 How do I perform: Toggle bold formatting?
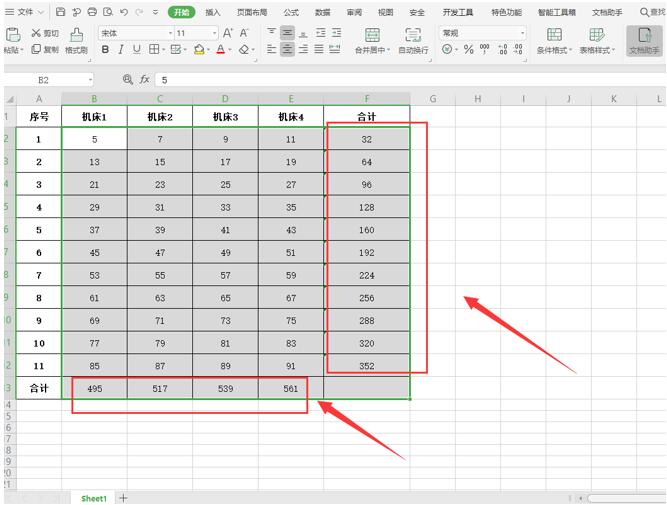coord(105,50)
